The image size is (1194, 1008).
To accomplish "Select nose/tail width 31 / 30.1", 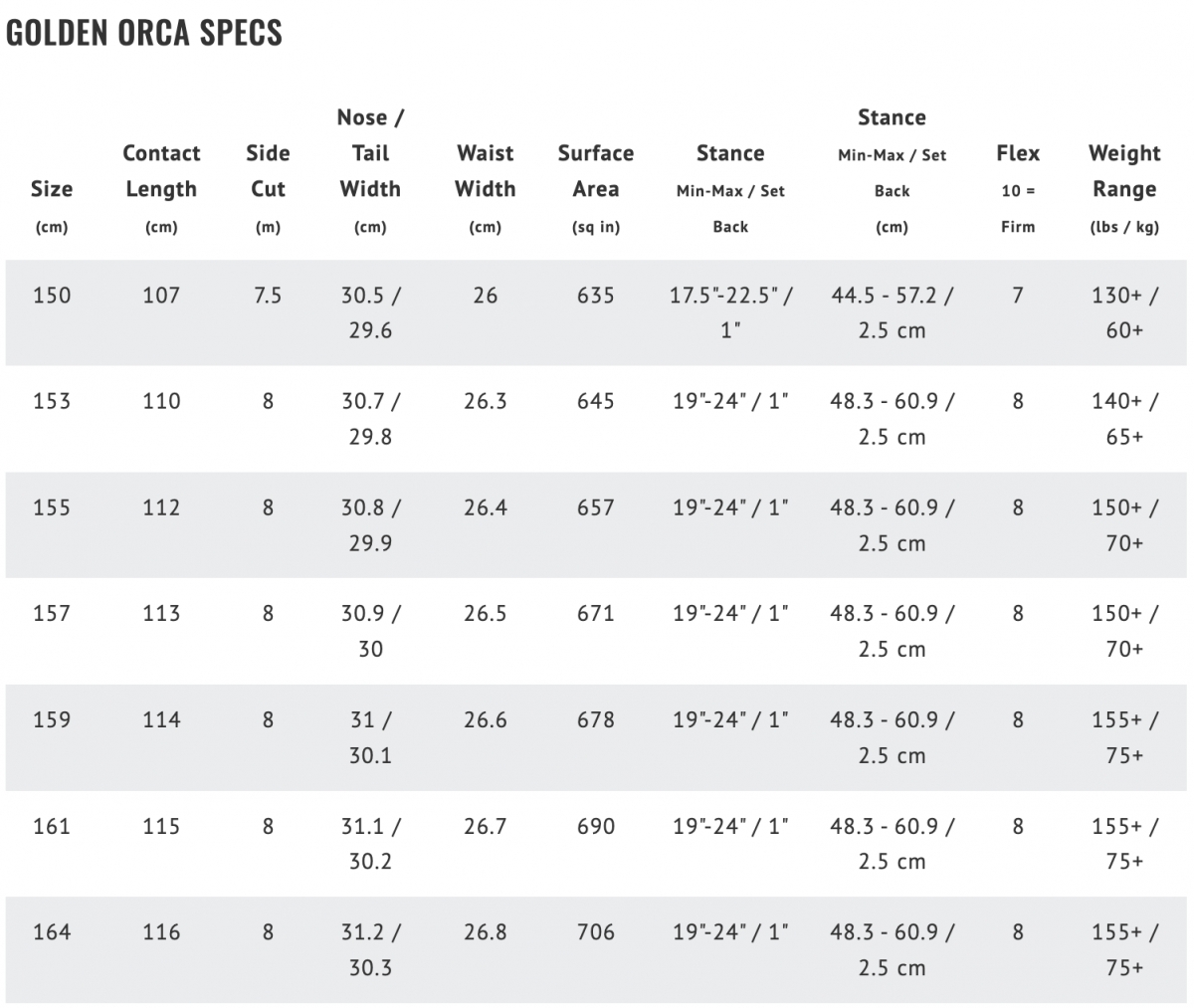I will (x=370, y=737).
